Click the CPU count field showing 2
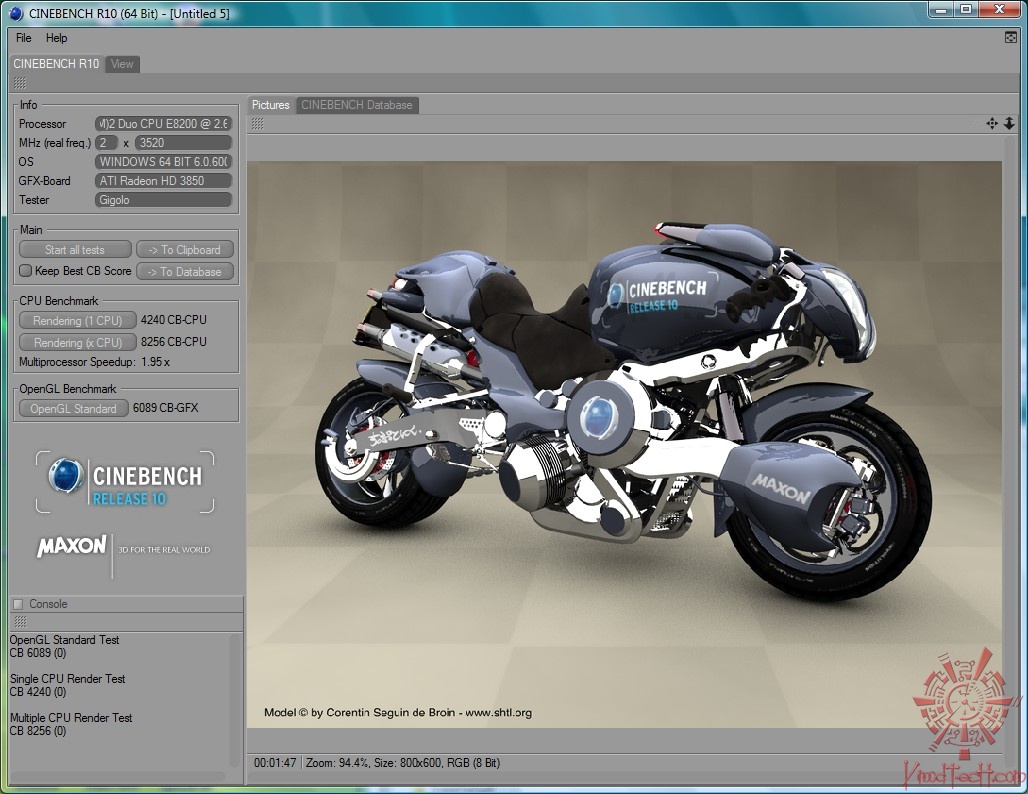 tap(106, 142)
